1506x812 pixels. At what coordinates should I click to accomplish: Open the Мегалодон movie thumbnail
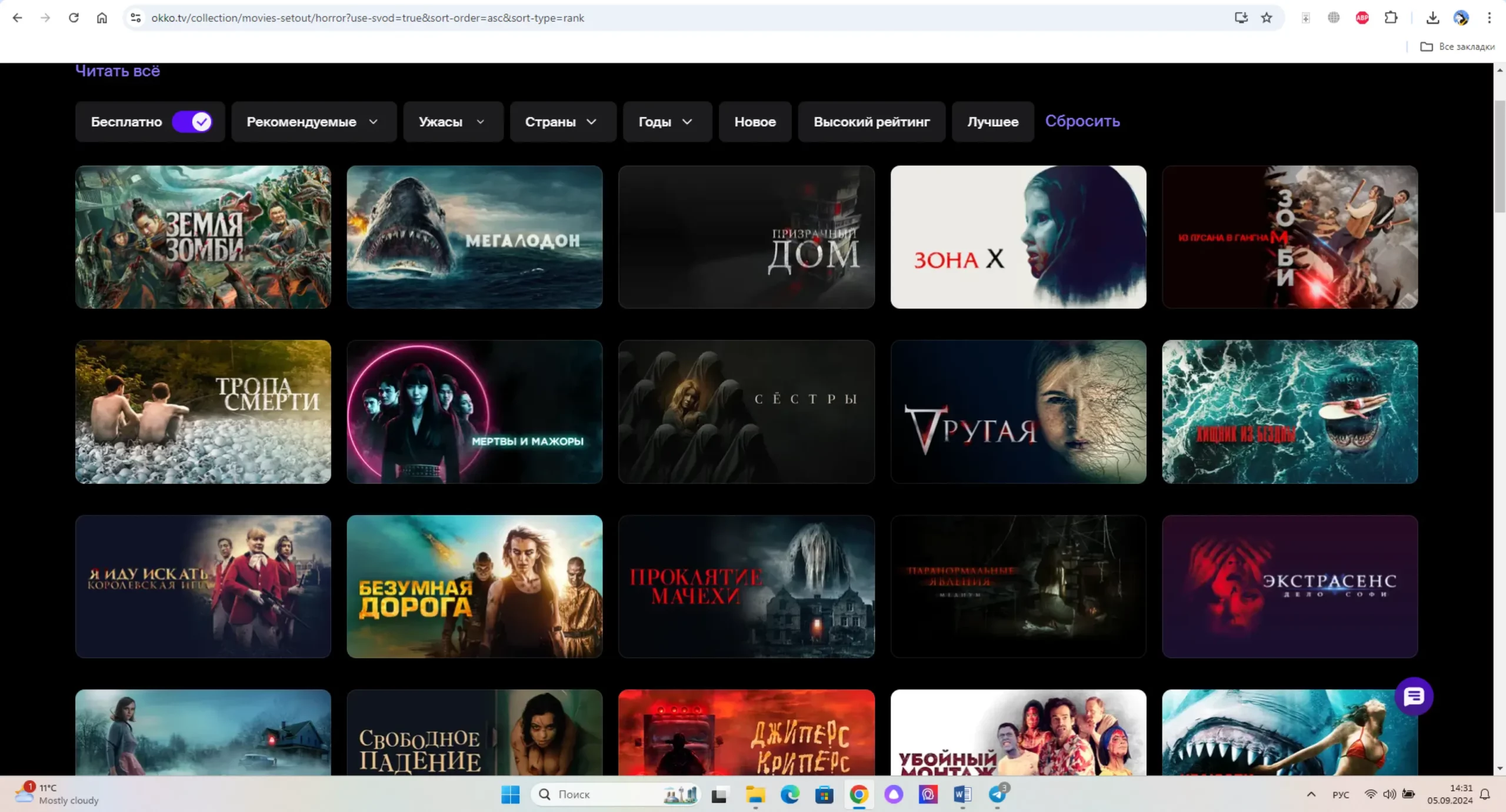(474, 237)
